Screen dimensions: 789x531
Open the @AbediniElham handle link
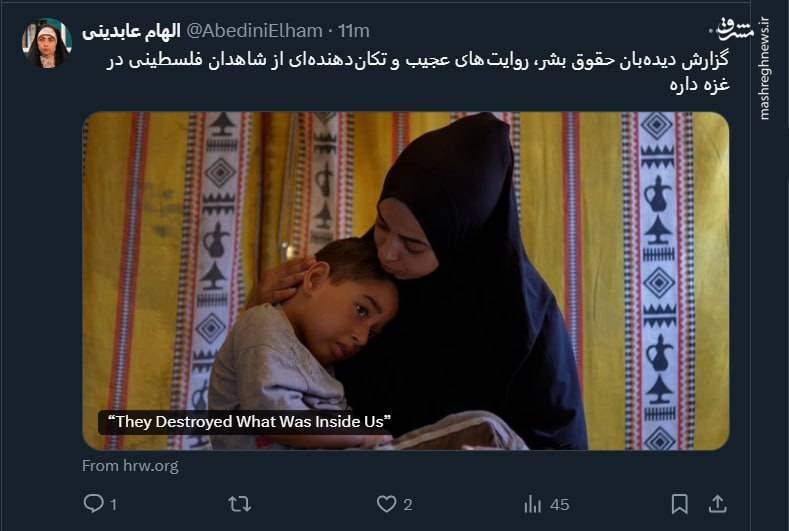pyautogui.click(x=254, y=31)
